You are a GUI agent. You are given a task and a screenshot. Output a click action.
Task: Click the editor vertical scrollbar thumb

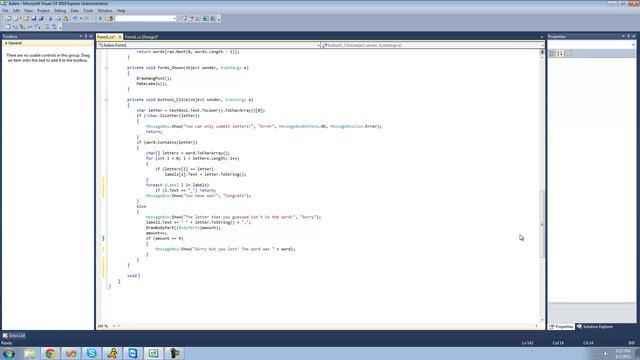542,224
